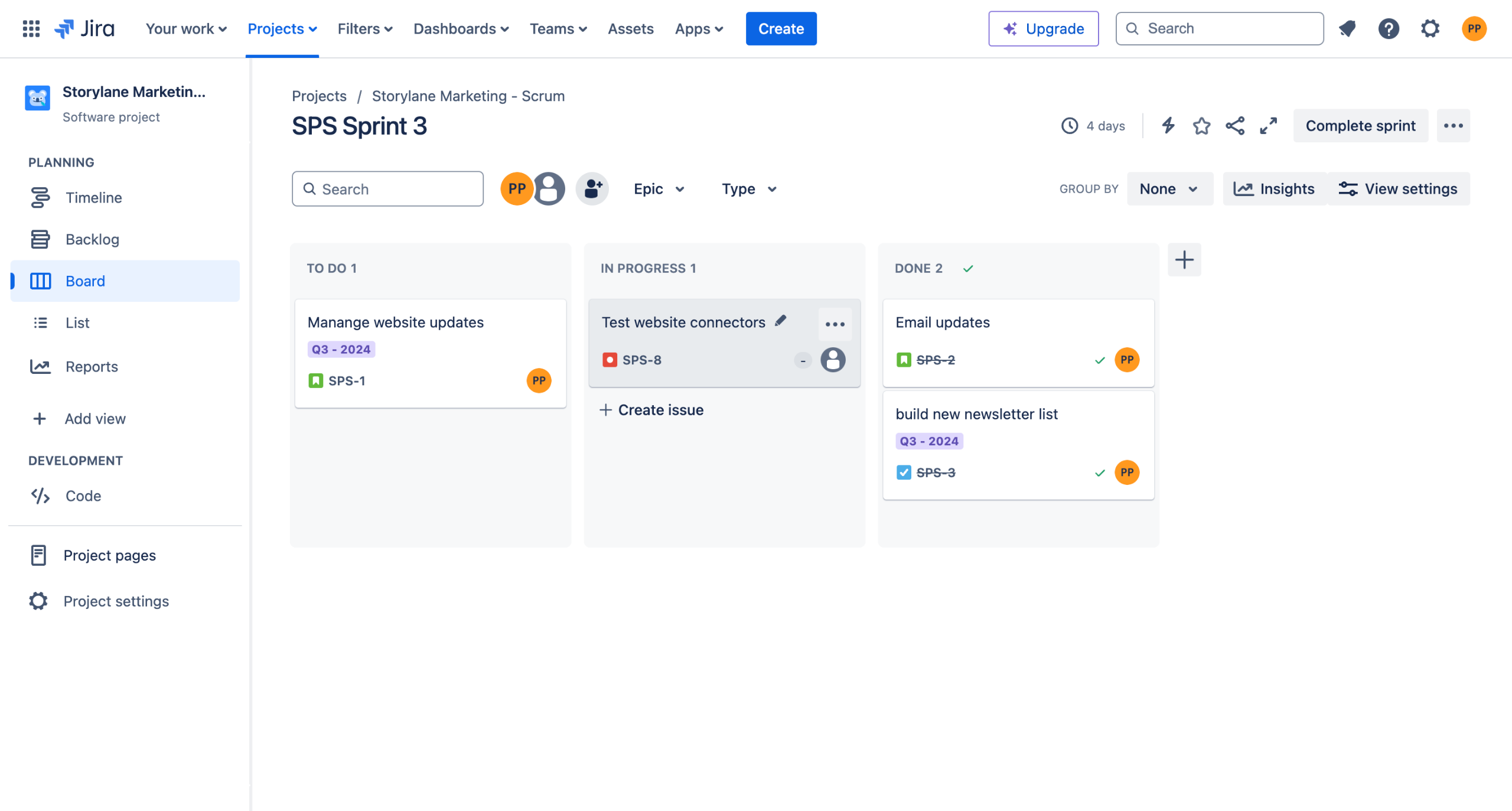Open the Backlog view in sidebar
This screenshot has height=811, width=1512.
pos(92,239)
